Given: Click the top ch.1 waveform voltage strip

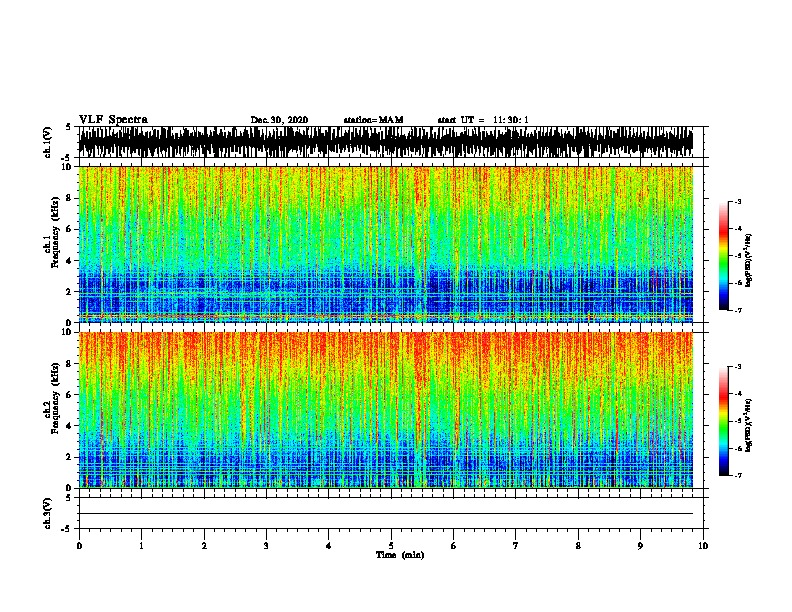Looking at the screenshot, I should (386, 142).
